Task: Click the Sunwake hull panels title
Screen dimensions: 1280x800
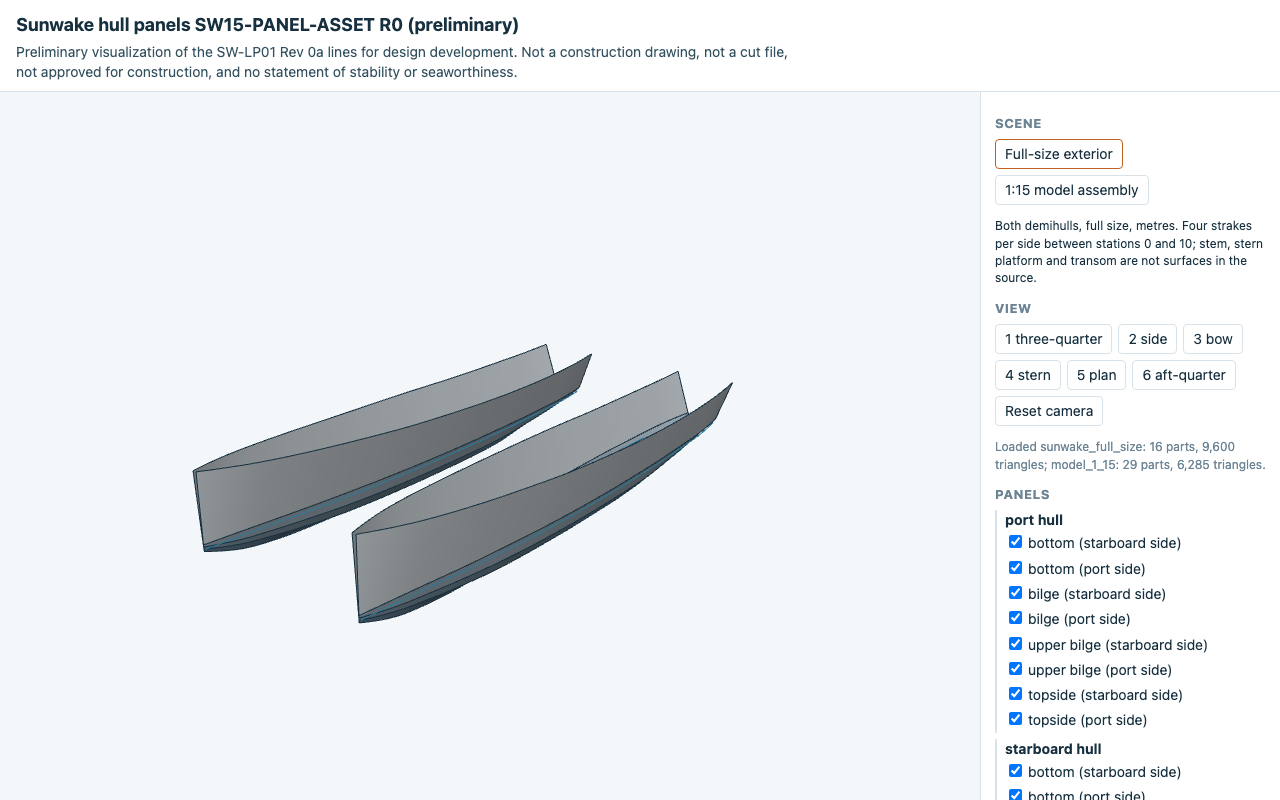Action: [x=267, y=25]
